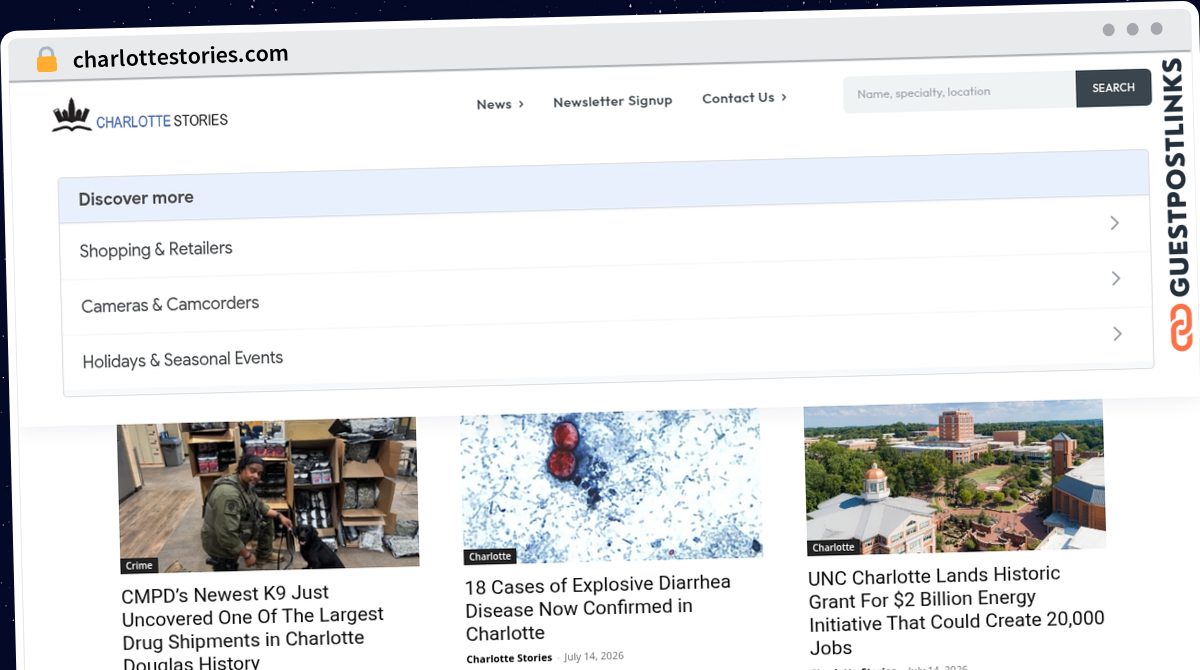The image size is (1200, 670).
Task: Click Charlotte Stories author under diarrhea article
Action: coord(509,658)
